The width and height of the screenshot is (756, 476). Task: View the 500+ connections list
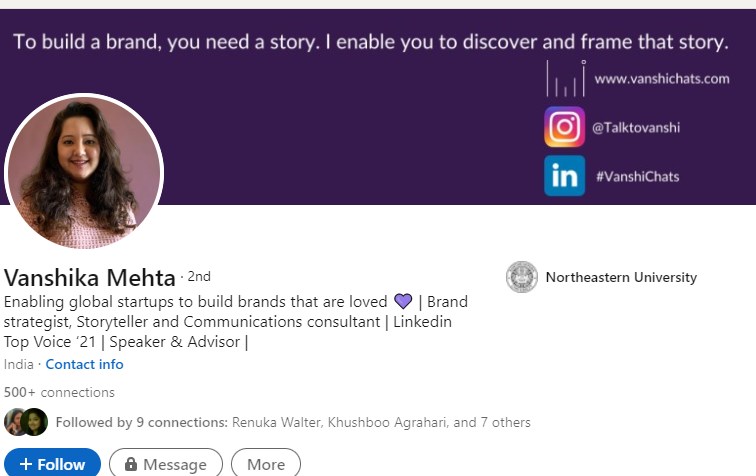click(x=59, y=392)
